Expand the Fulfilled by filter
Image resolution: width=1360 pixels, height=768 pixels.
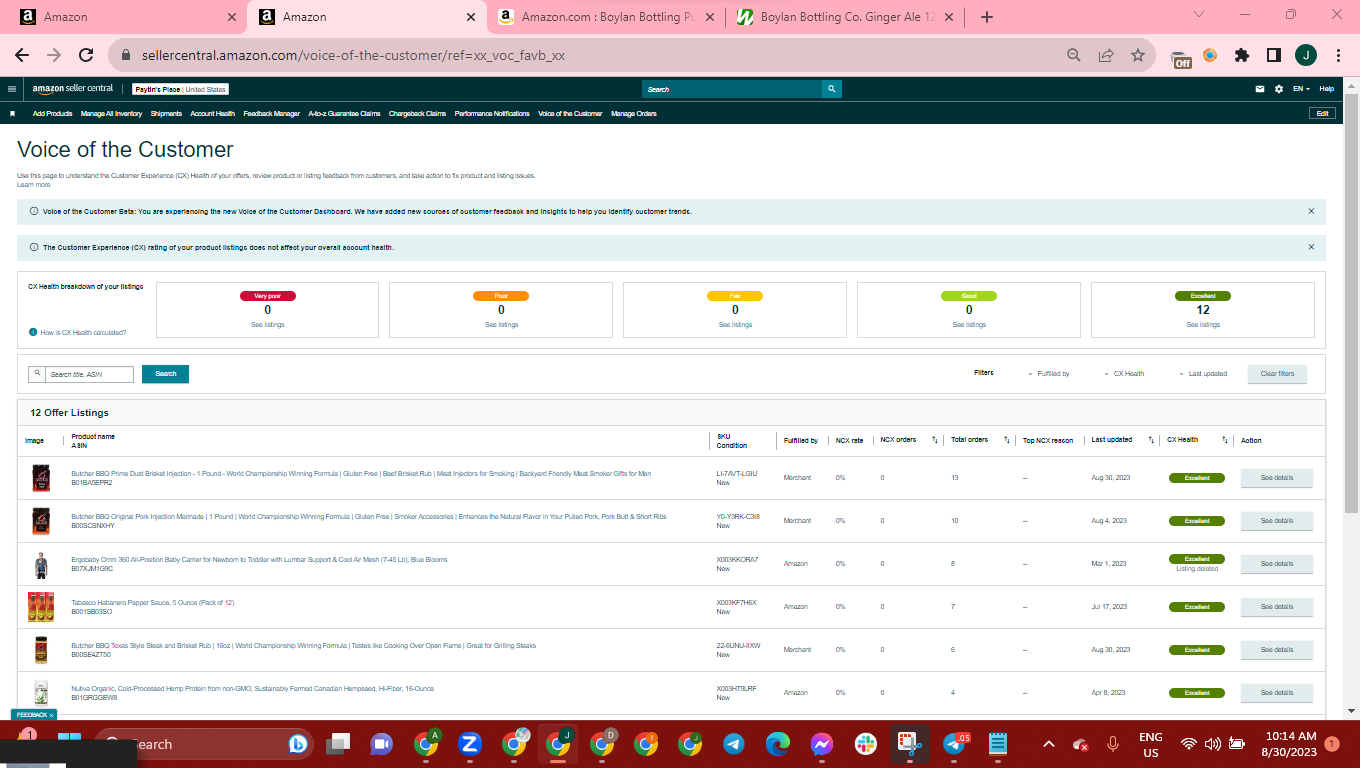[x=1048, y=374]
